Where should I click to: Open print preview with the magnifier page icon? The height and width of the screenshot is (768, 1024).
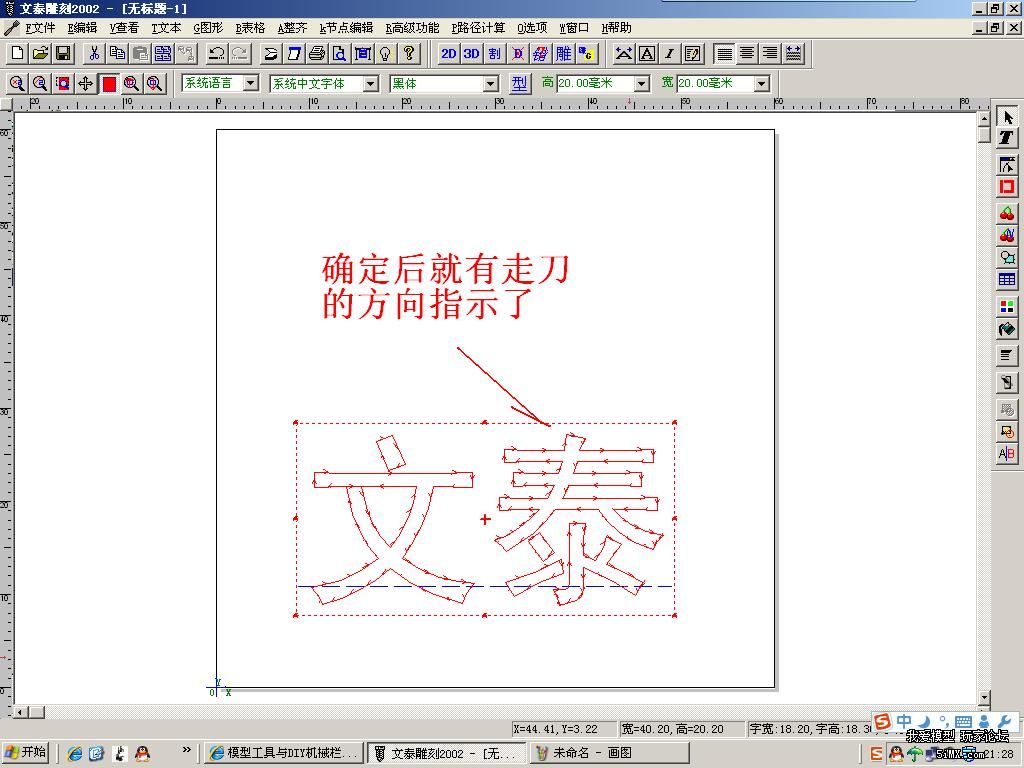[340, 54]
